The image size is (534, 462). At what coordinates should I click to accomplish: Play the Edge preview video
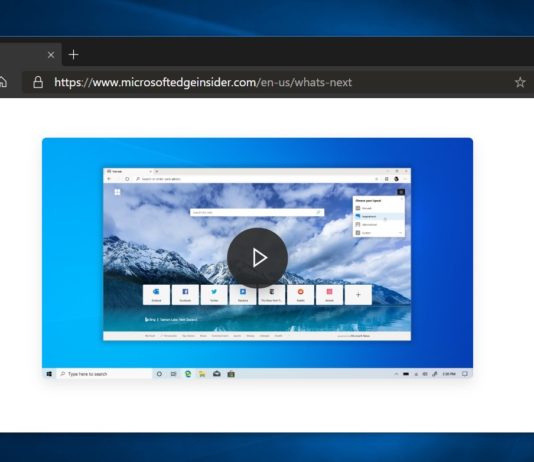pyautogui.click(x=257, y=258)
